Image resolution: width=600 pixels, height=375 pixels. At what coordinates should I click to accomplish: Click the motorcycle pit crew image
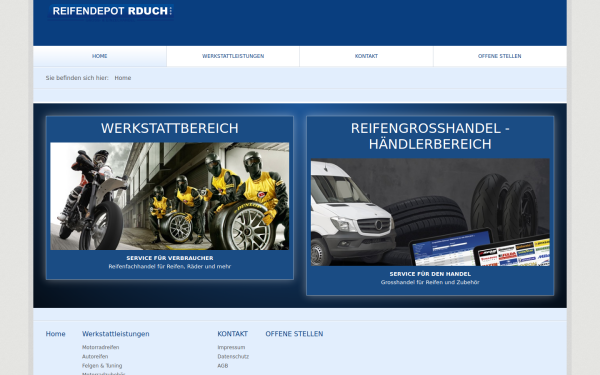170,196
